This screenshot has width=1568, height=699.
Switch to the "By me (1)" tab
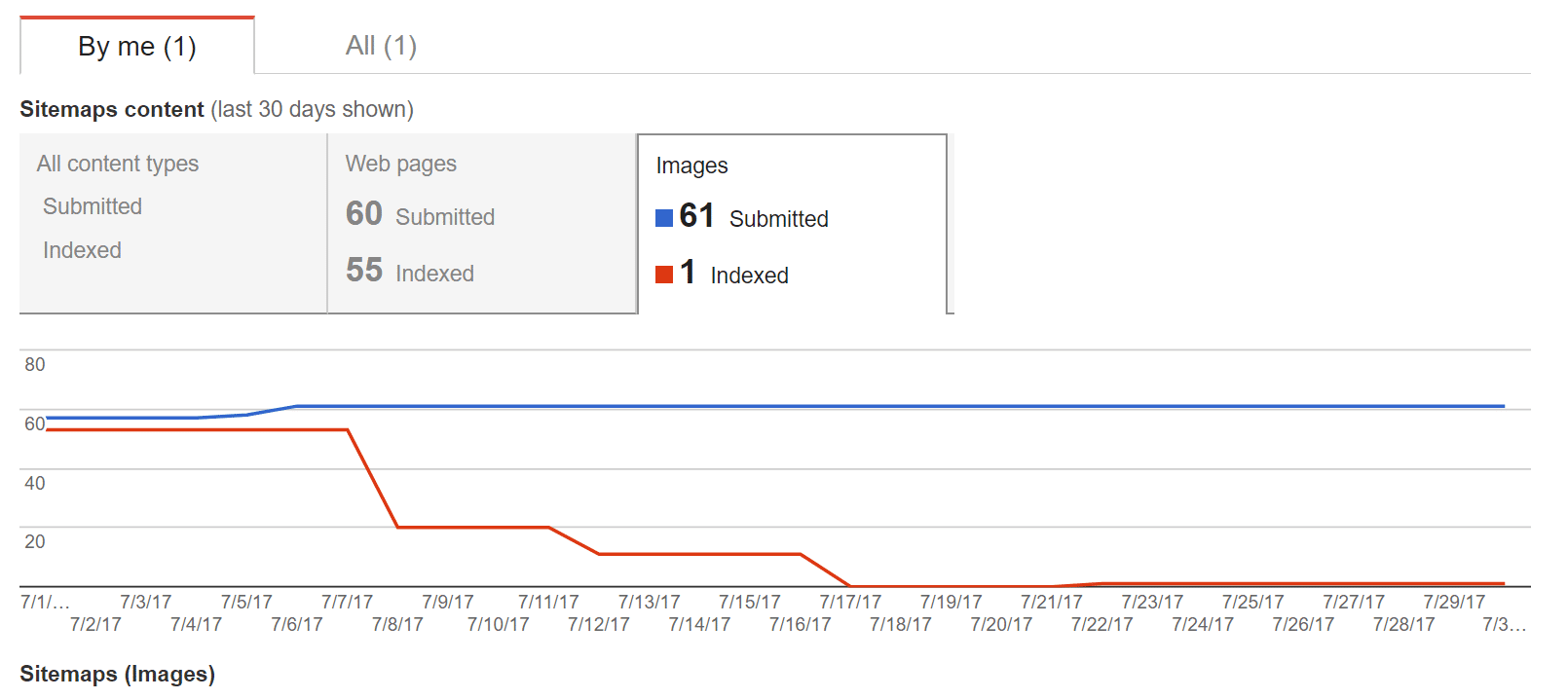tap(137, 47)
